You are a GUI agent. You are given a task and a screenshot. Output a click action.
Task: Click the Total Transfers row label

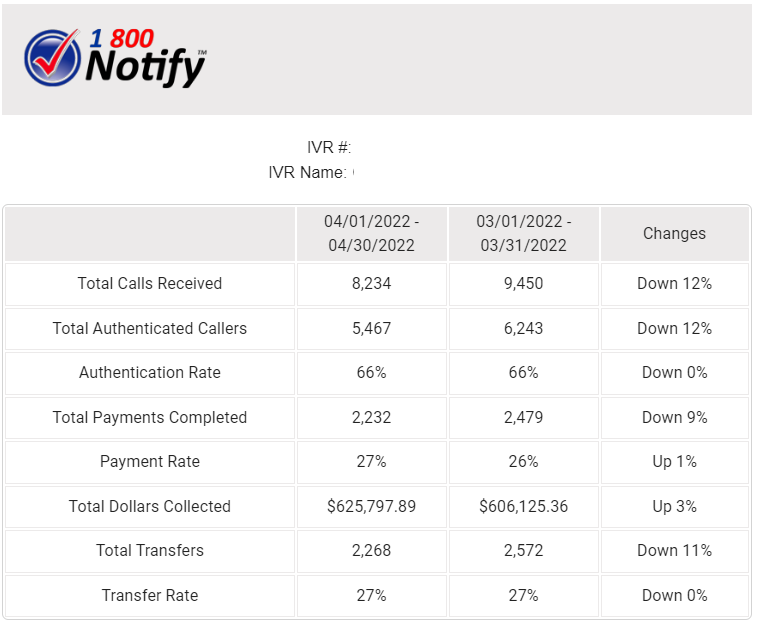[150, 550]
